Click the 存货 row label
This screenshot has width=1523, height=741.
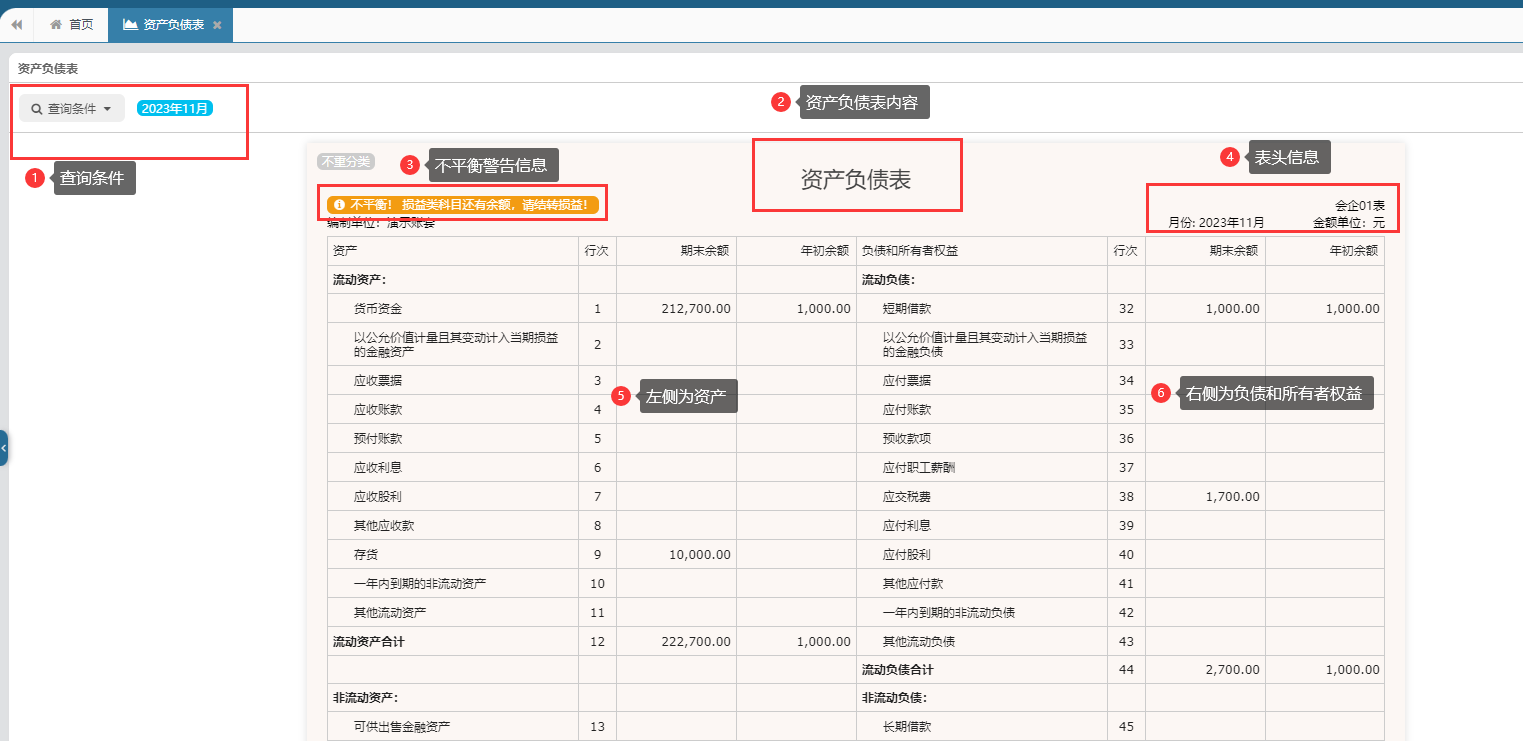(366, 554)
